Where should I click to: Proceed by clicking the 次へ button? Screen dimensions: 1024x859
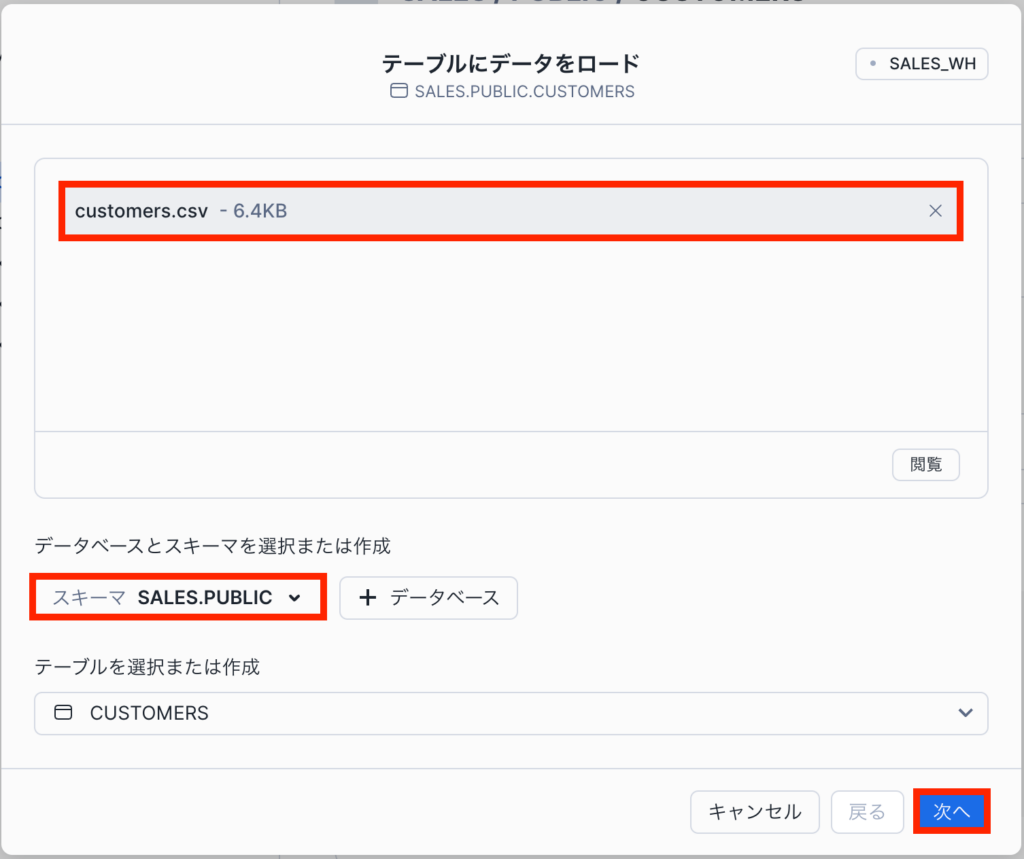click(x=951, y=812)
